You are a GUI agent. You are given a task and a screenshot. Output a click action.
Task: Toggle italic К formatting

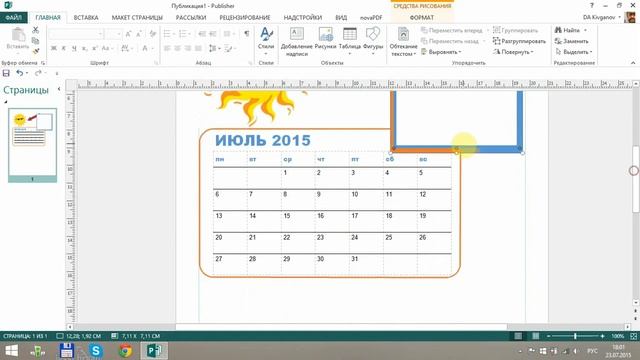pos(64,48)
